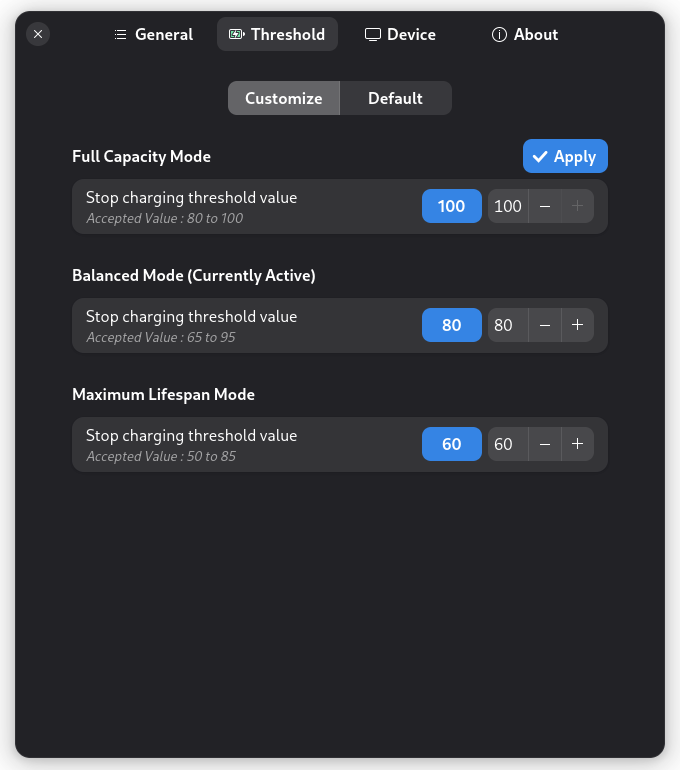The image size is (680, 770).
Task: Select the Threshold tab
Action: (277, 34)
